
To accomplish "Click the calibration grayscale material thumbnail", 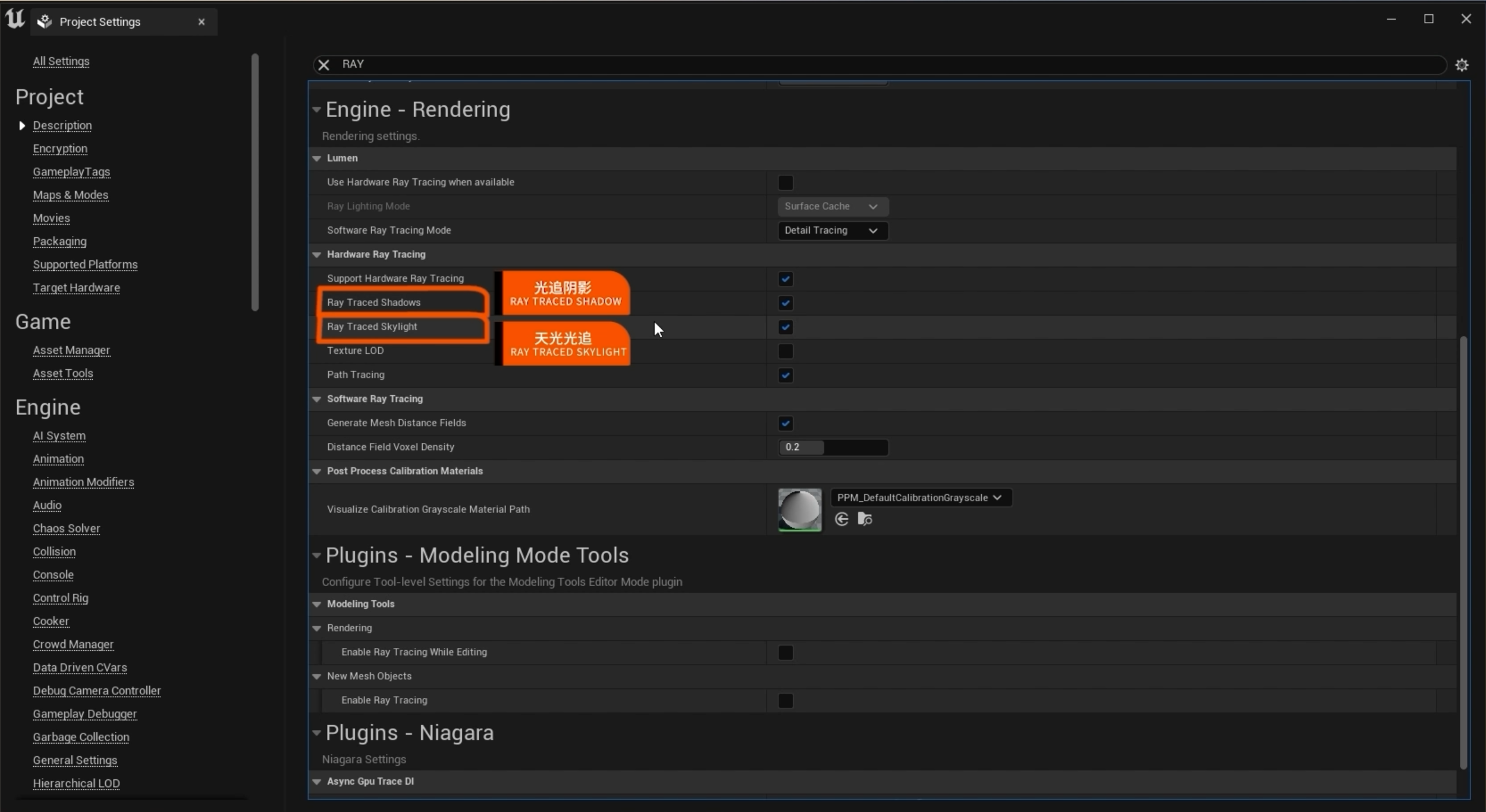I will [799, 509].
